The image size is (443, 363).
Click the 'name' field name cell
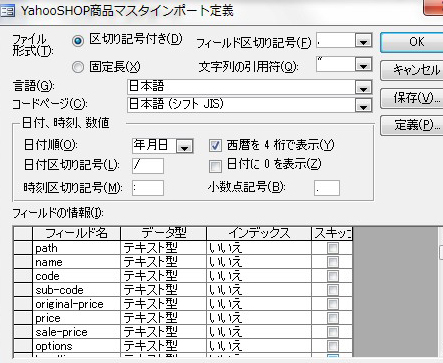coord(77,262)
